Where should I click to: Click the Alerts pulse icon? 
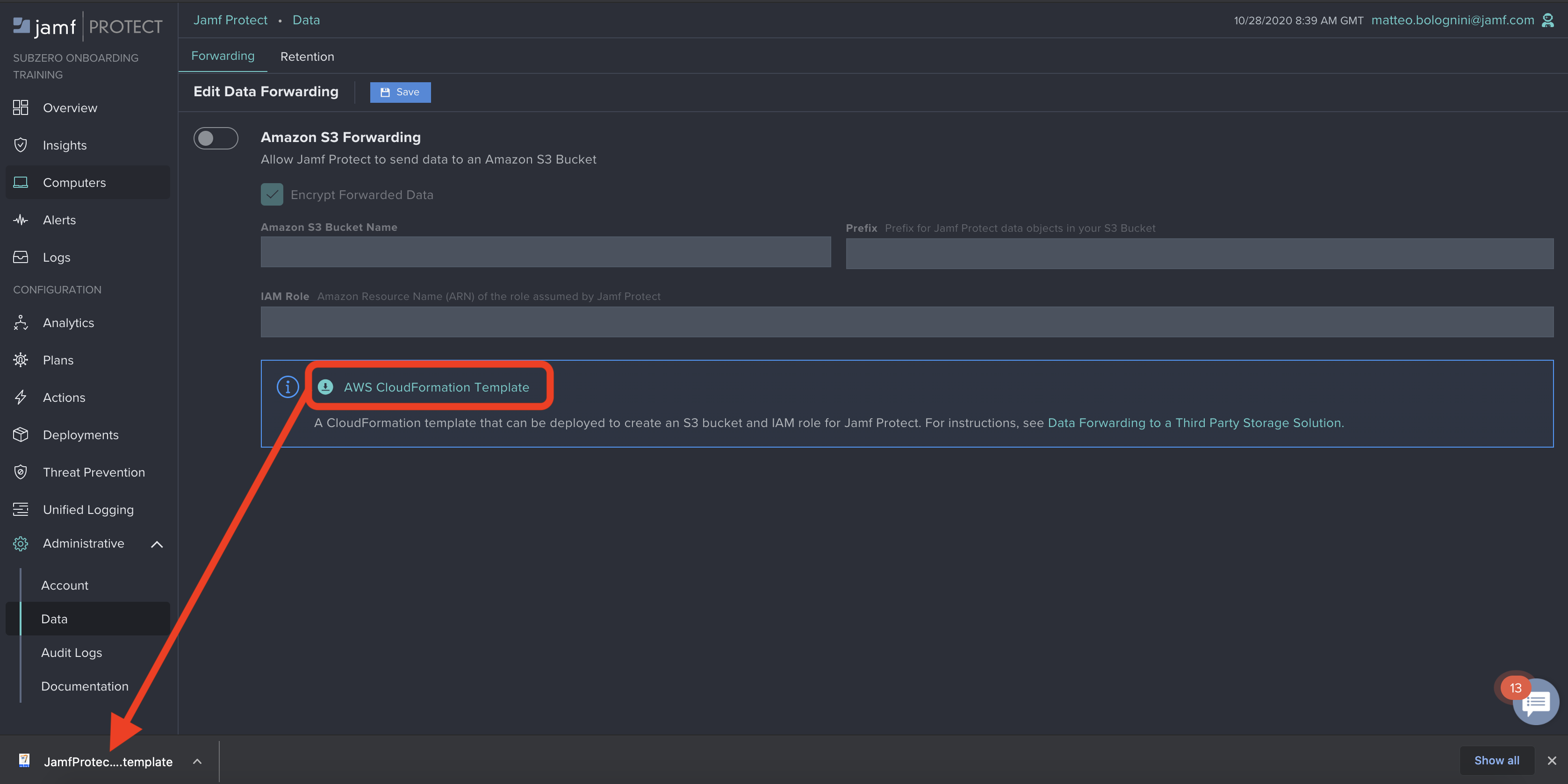[x=21, y=220]
